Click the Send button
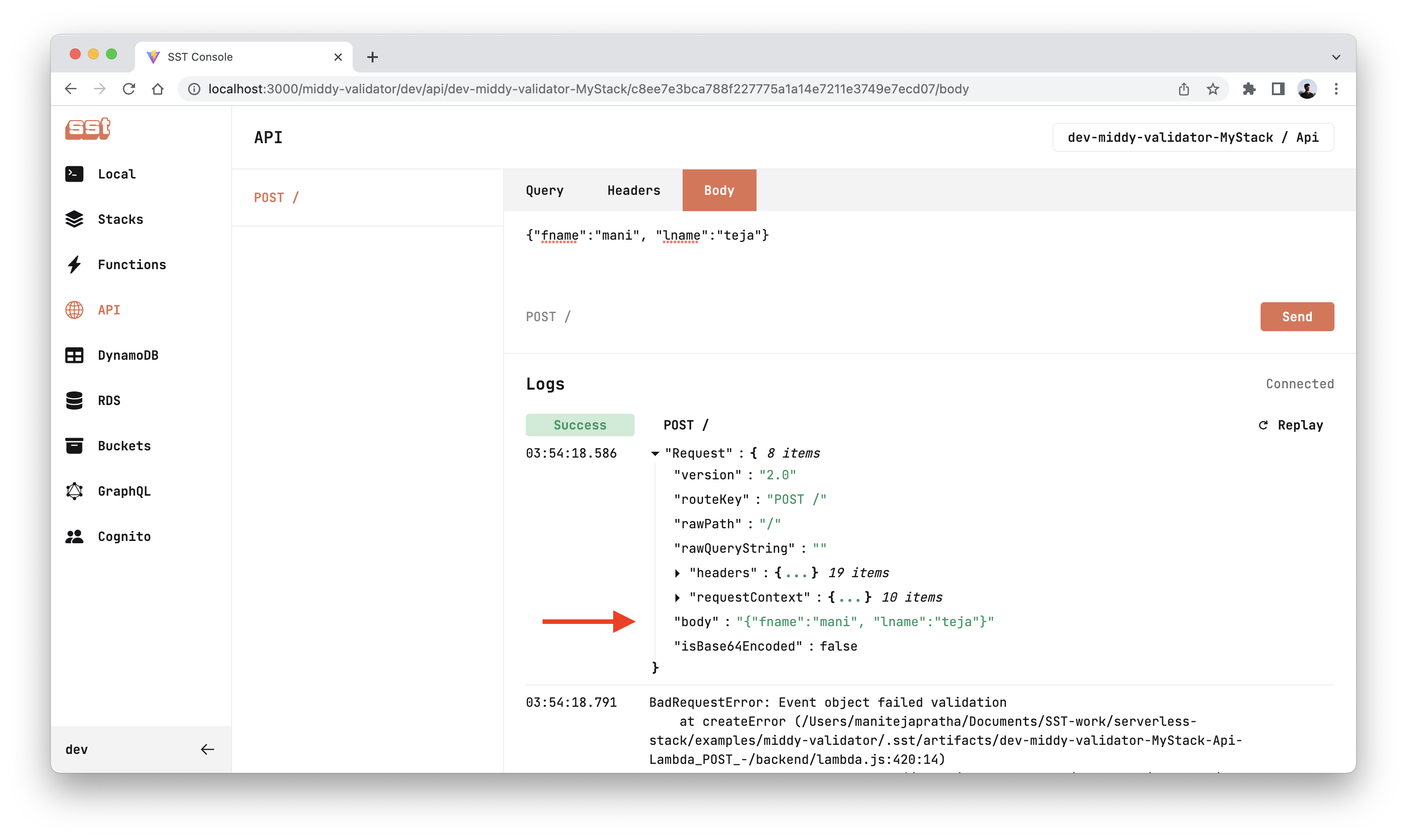This screenshot has height=840, width=1407. (x=1296, y=316)
